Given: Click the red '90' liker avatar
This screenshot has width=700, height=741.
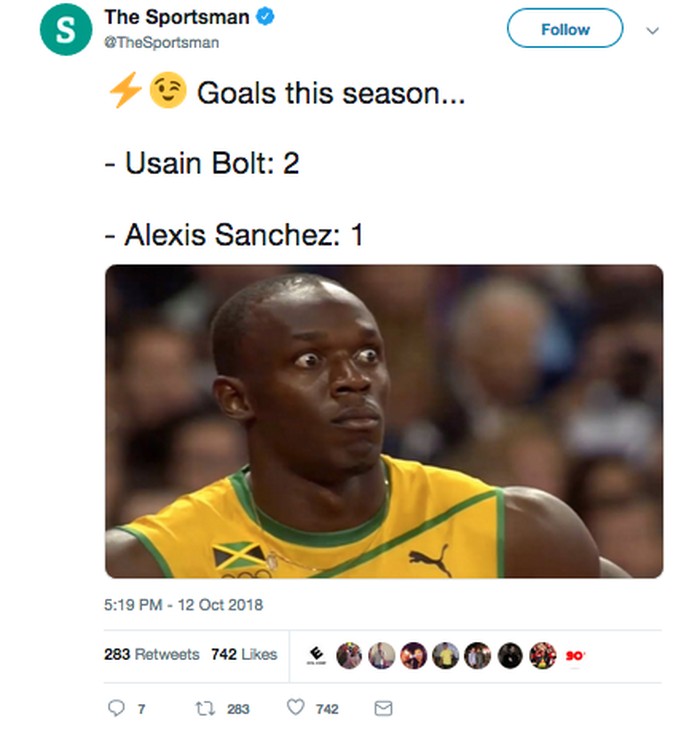Looking at the screenshot, I should (x=575, y=655).
